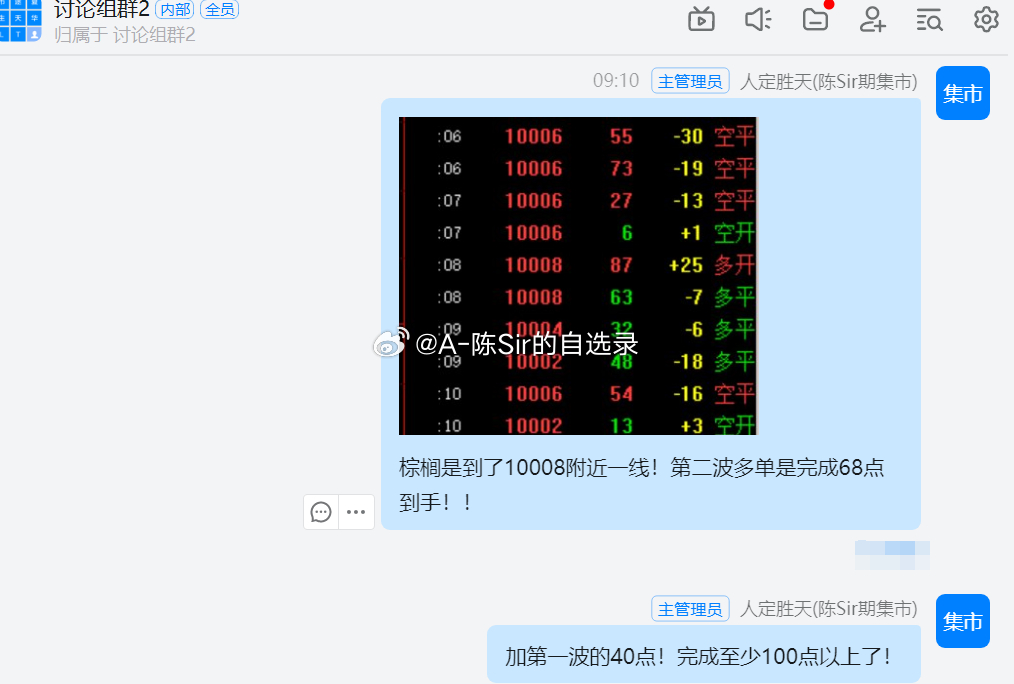Viewport: 1014px width, 684px height.
Task: Click the 内部 tag next to group name
Action: (x=175, y=10)
